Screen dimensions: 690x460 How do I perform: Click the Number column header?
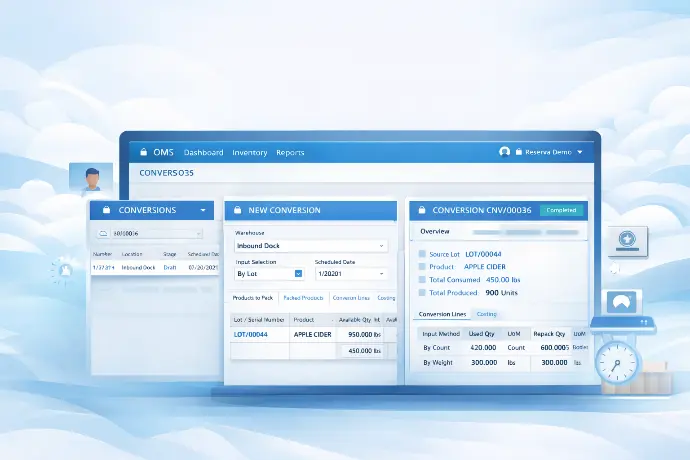coord(103,254)
